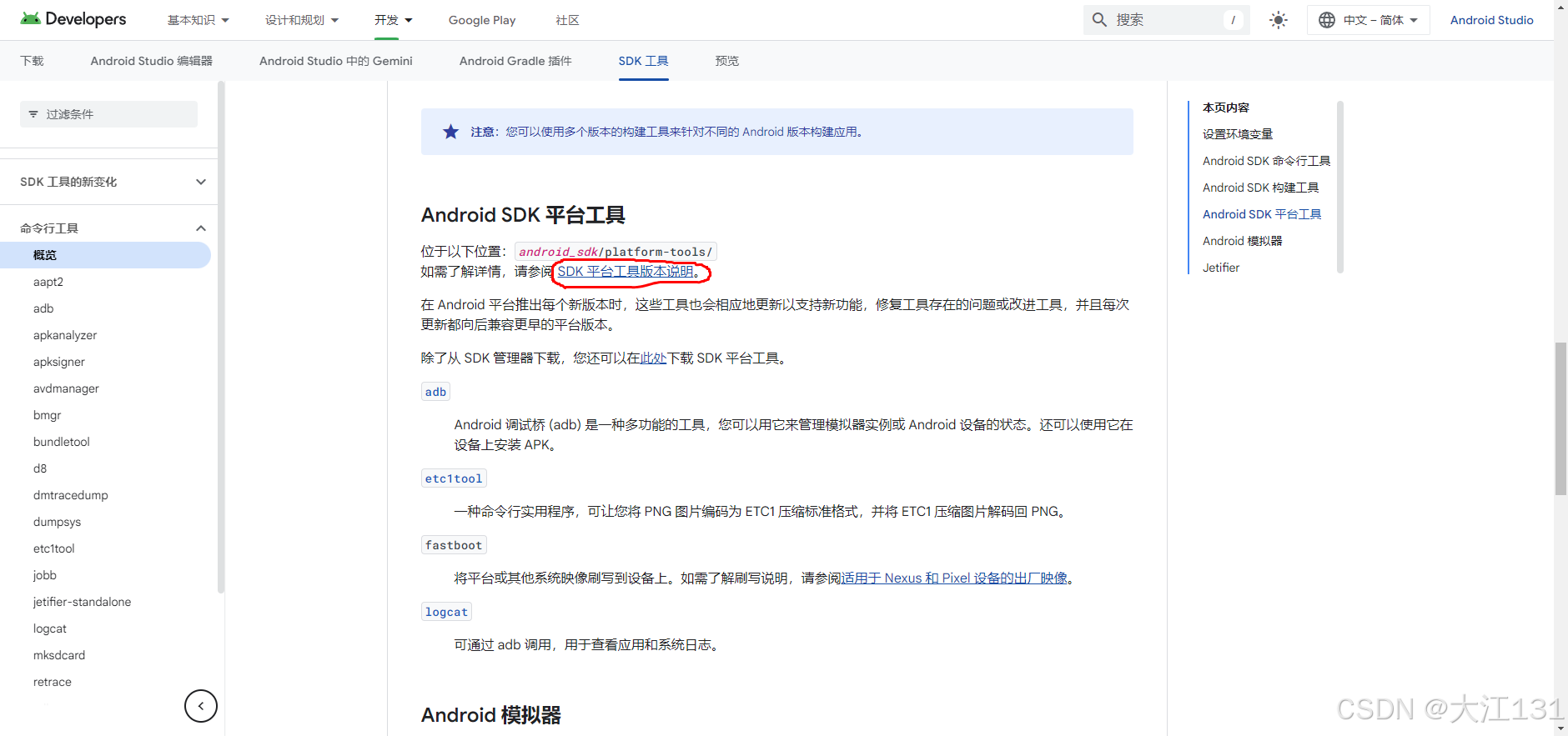The width and height of the screenshot is (1568, 736).
Task: Click the filter icon in sidebar
Action: click(x=33, y=114)
